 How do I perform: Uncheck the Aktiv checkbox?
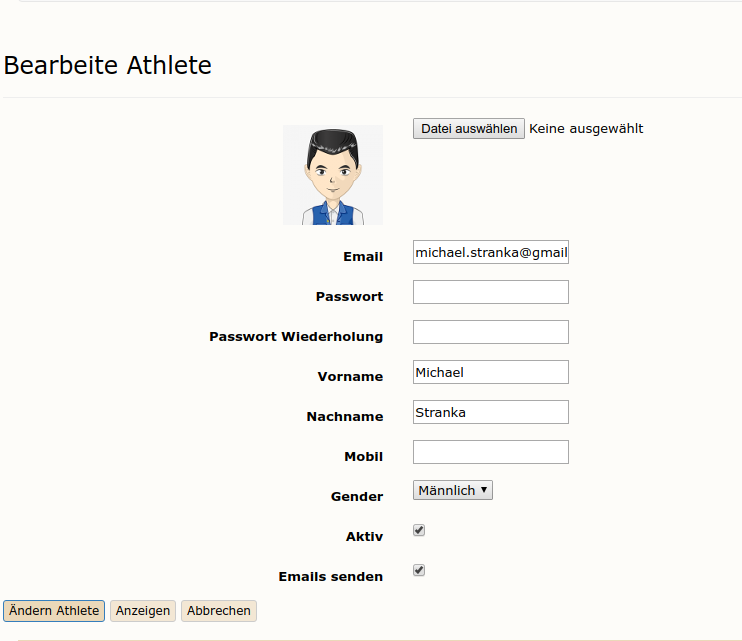(x=419, y=530)
